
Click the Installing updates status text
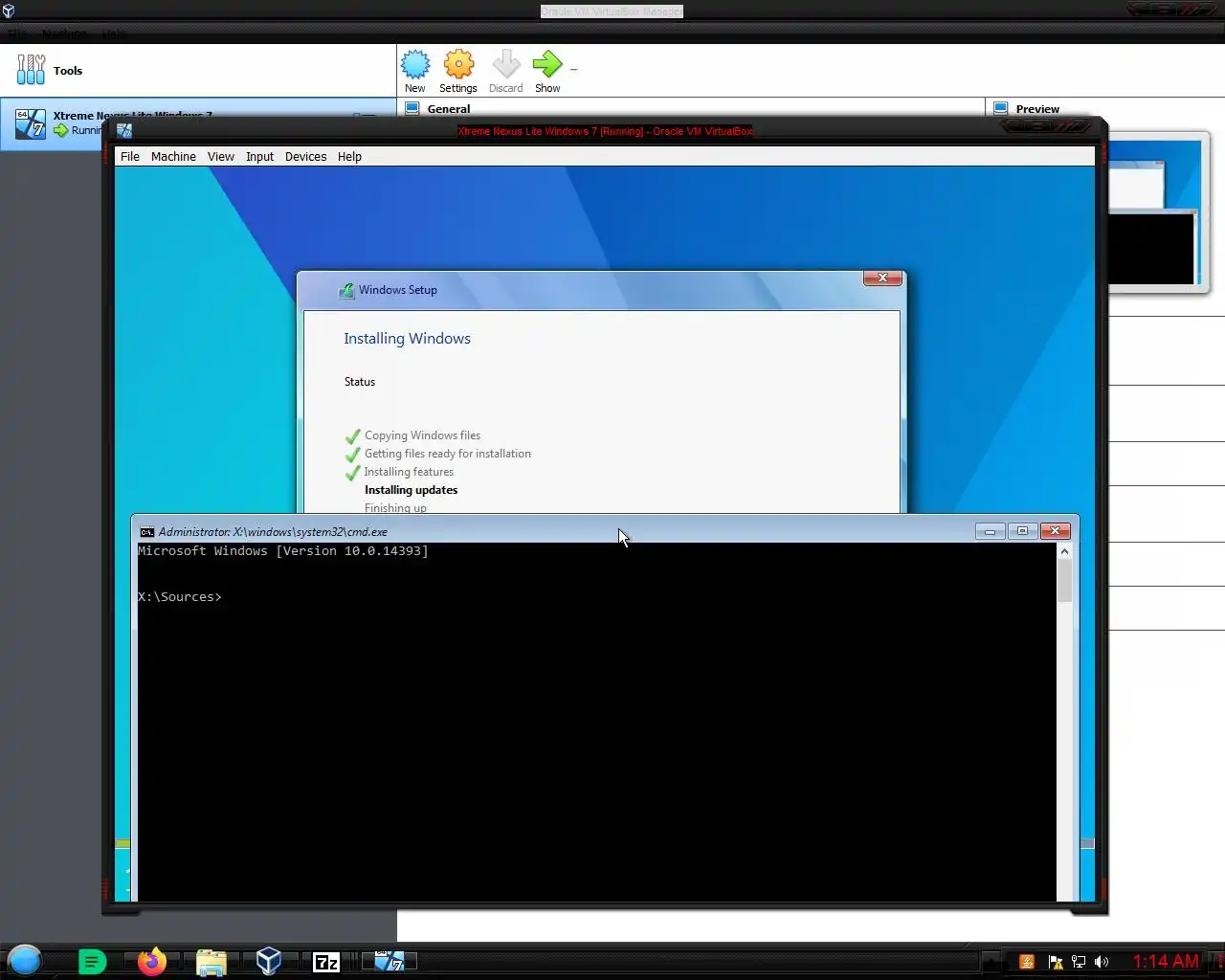click(411, 490)
